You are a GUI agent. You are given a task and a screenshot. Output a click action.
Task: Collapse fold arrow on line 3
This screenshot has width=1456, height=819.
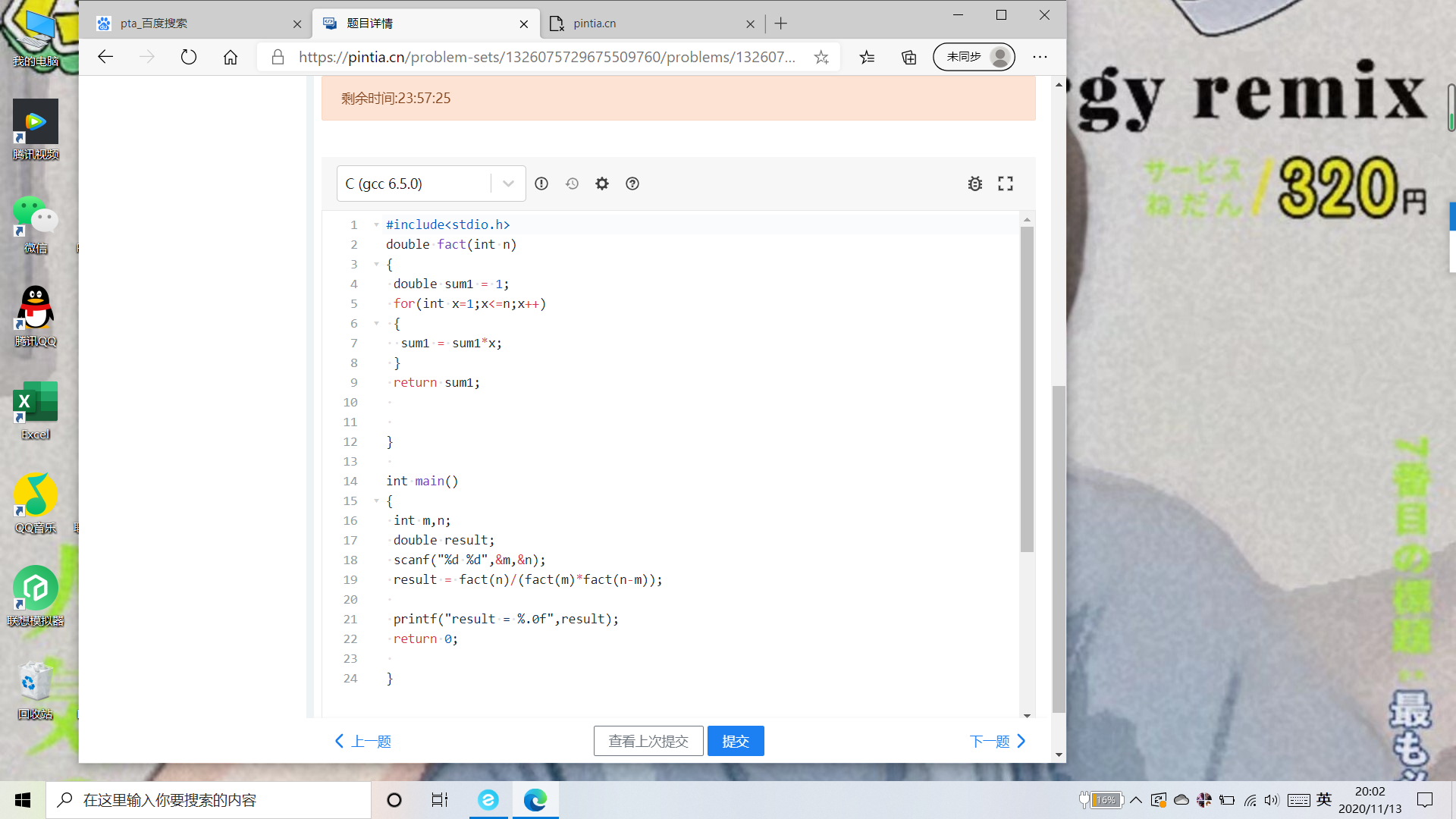[376, 264]
